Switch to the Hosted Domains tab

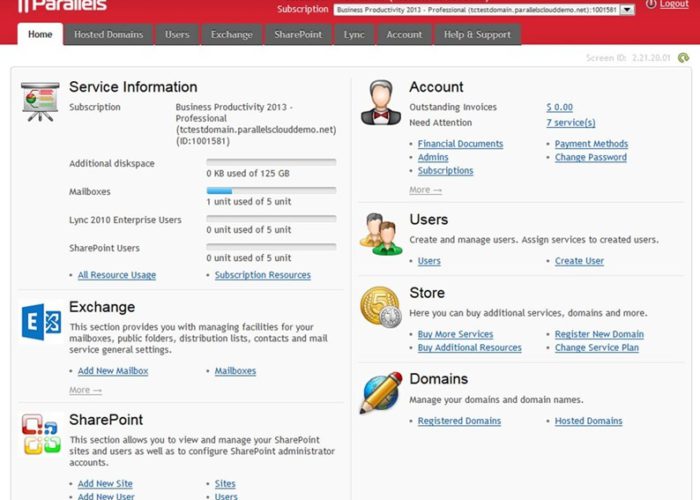pos(108,34)
